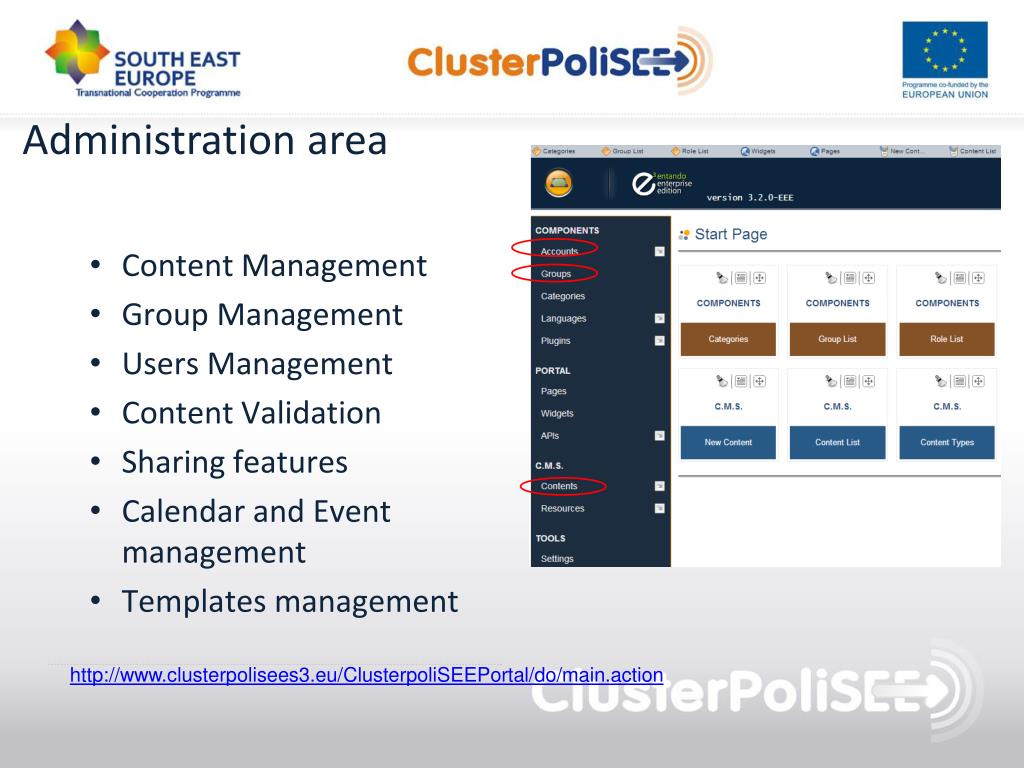Image resolution: width=1024 pixels, height=768 pixels.
Task: Click the clear brush icon on New Content card
Action: pyautogui.click(x=722, y=381)
